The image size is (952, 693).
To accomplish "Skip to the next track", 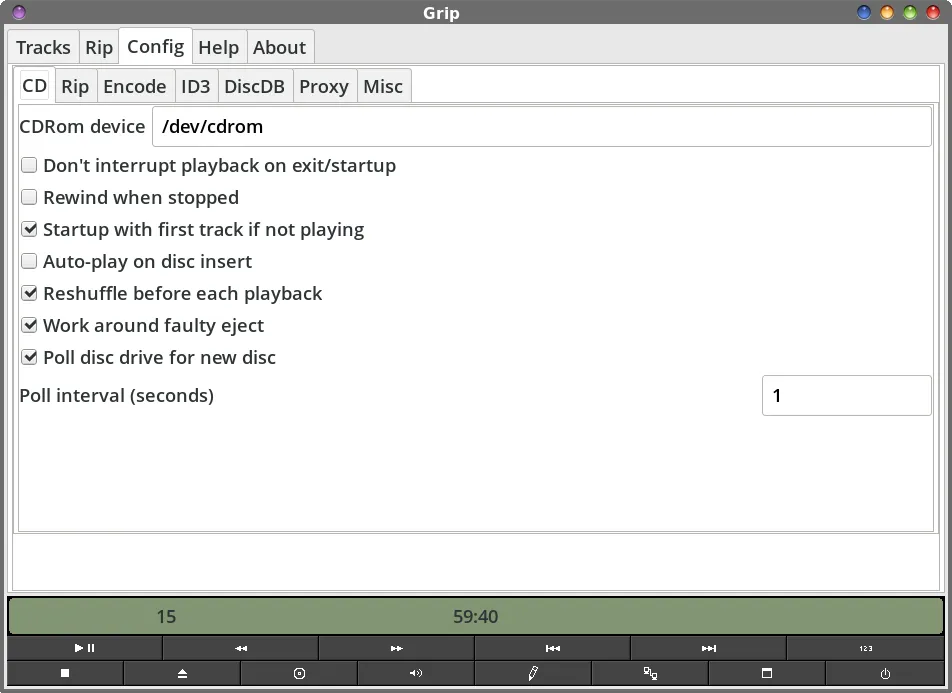I will 709,648.
